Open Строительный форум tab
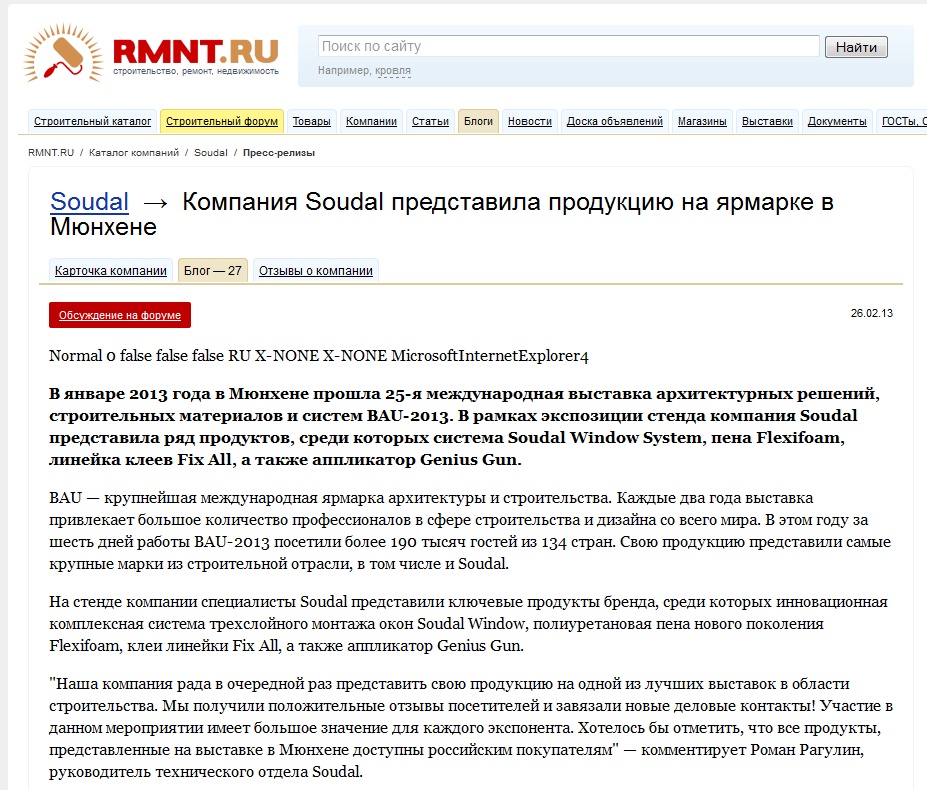The width and height of the screenshot is (927, 790). coord(222,121)
